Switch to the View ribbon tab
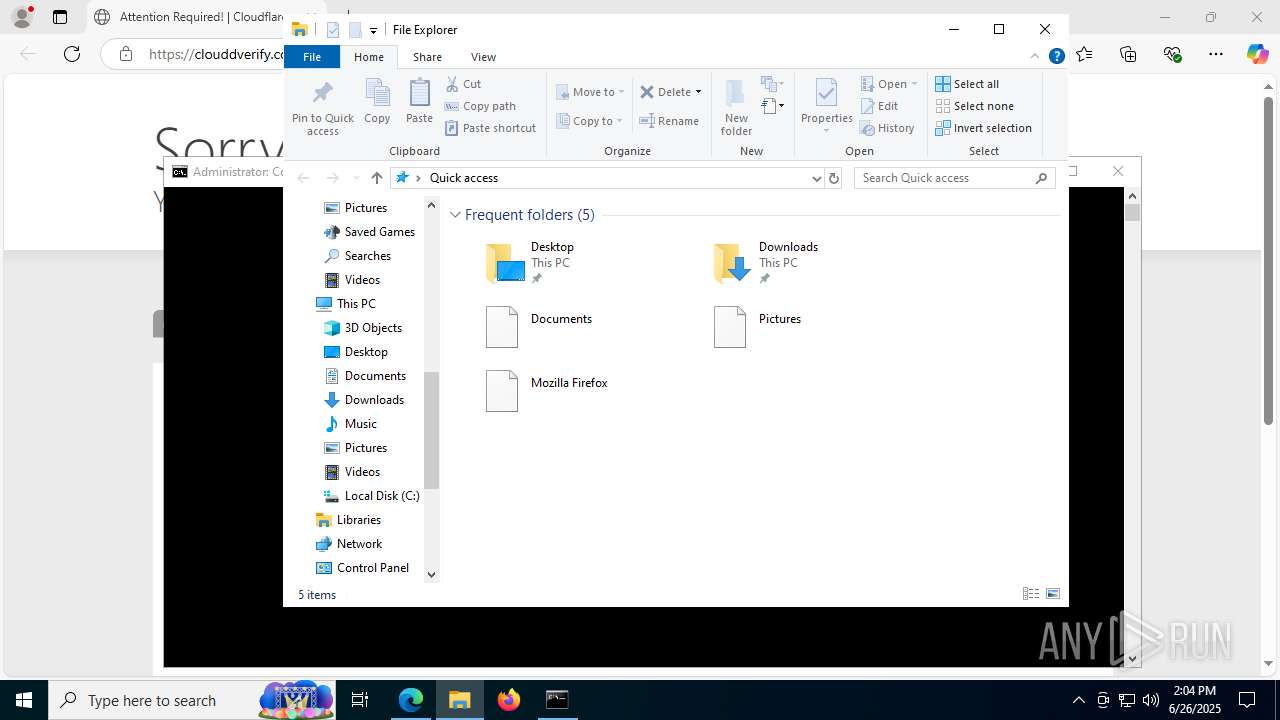This screenshot has height=720, width=1280. [483, 57]
